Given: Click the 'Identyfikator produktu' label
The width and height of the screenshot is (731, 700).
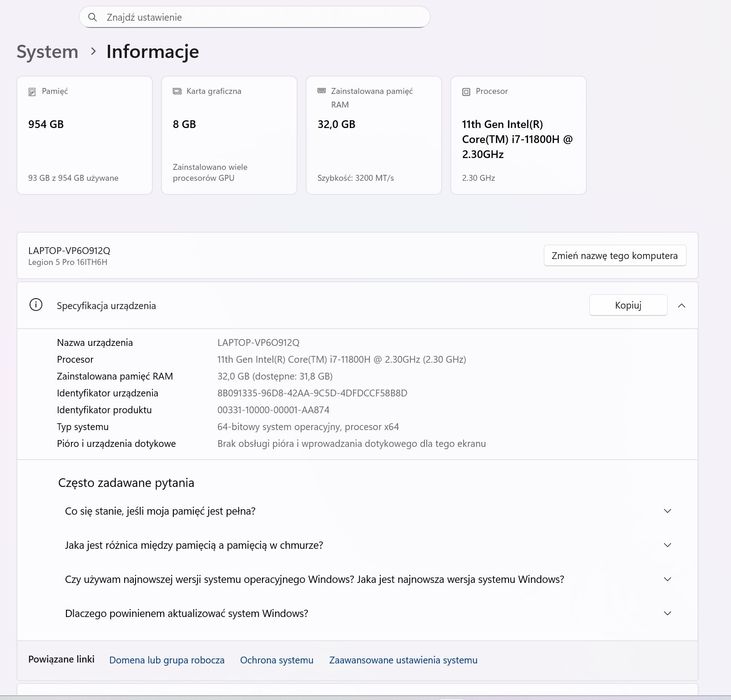Looking at the screenshot, I should (104, 410).
